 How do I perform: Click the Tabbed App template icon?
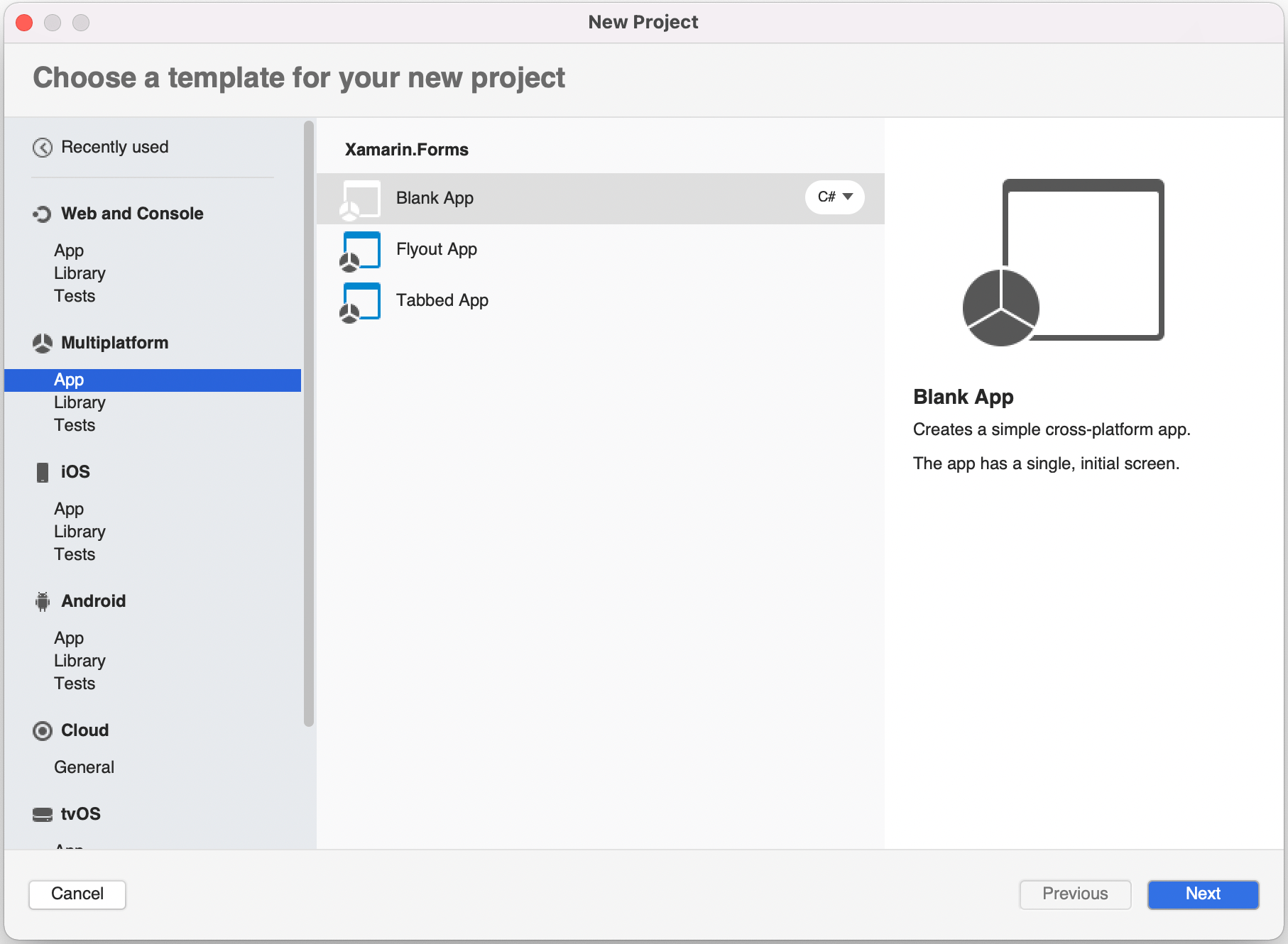359,301
